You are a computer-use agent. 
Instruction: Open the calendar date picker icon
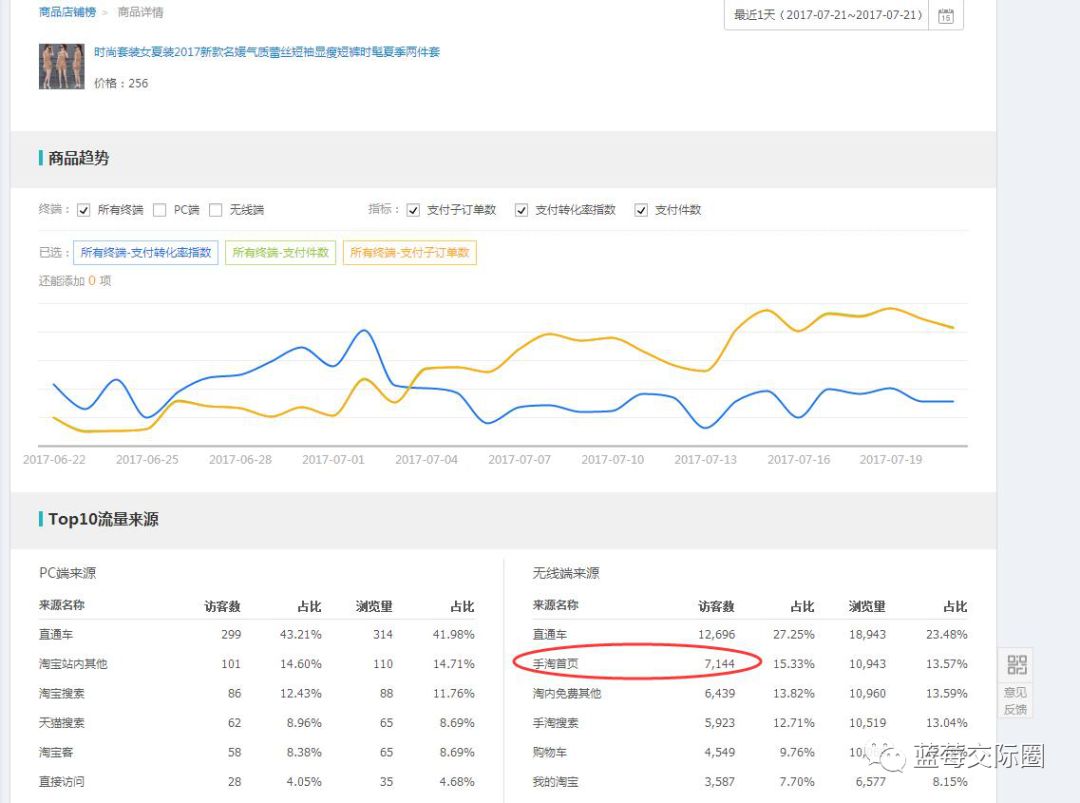click(x=945, y=15)
